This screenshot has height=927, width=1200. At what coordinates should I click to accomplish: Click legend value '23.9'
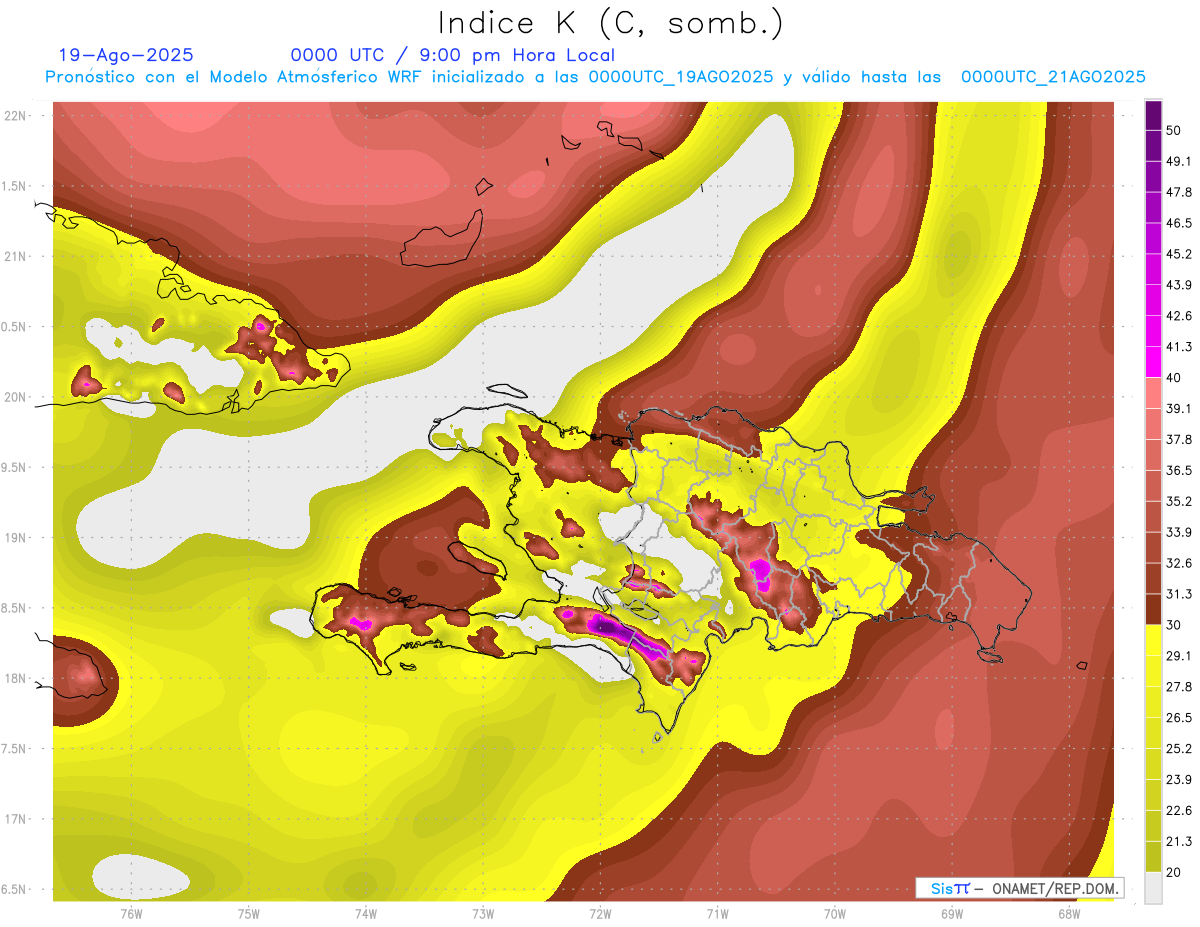(x=1179, y=779)
